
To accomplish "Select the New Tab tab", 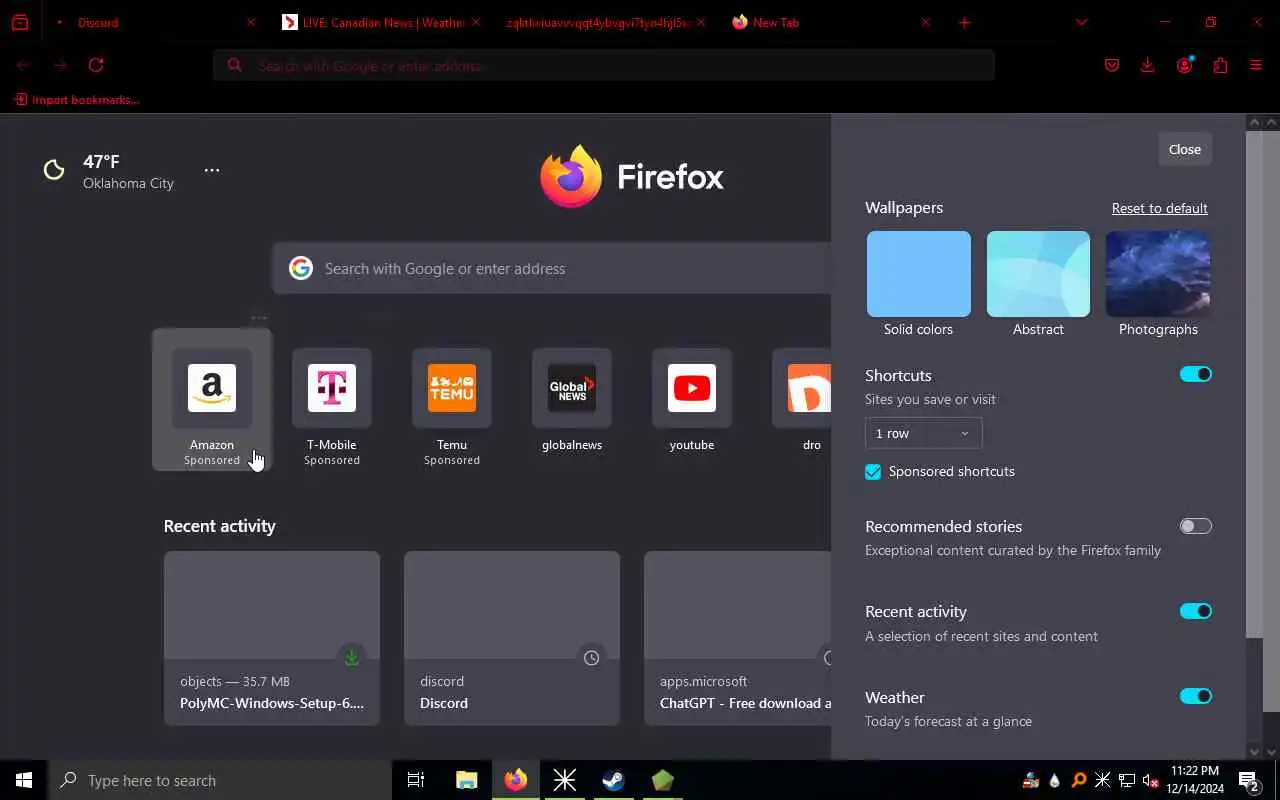I will (830, 22).
